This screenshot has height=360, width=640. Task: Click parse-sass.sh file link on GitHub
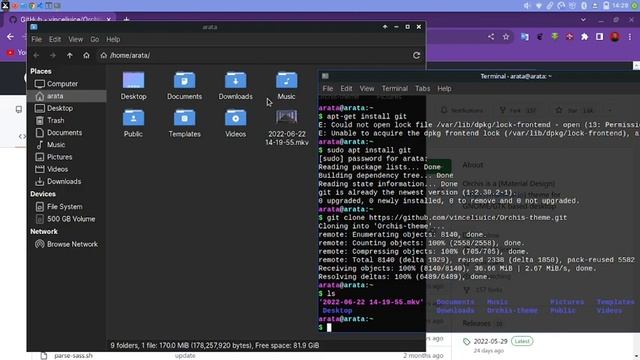73,356
